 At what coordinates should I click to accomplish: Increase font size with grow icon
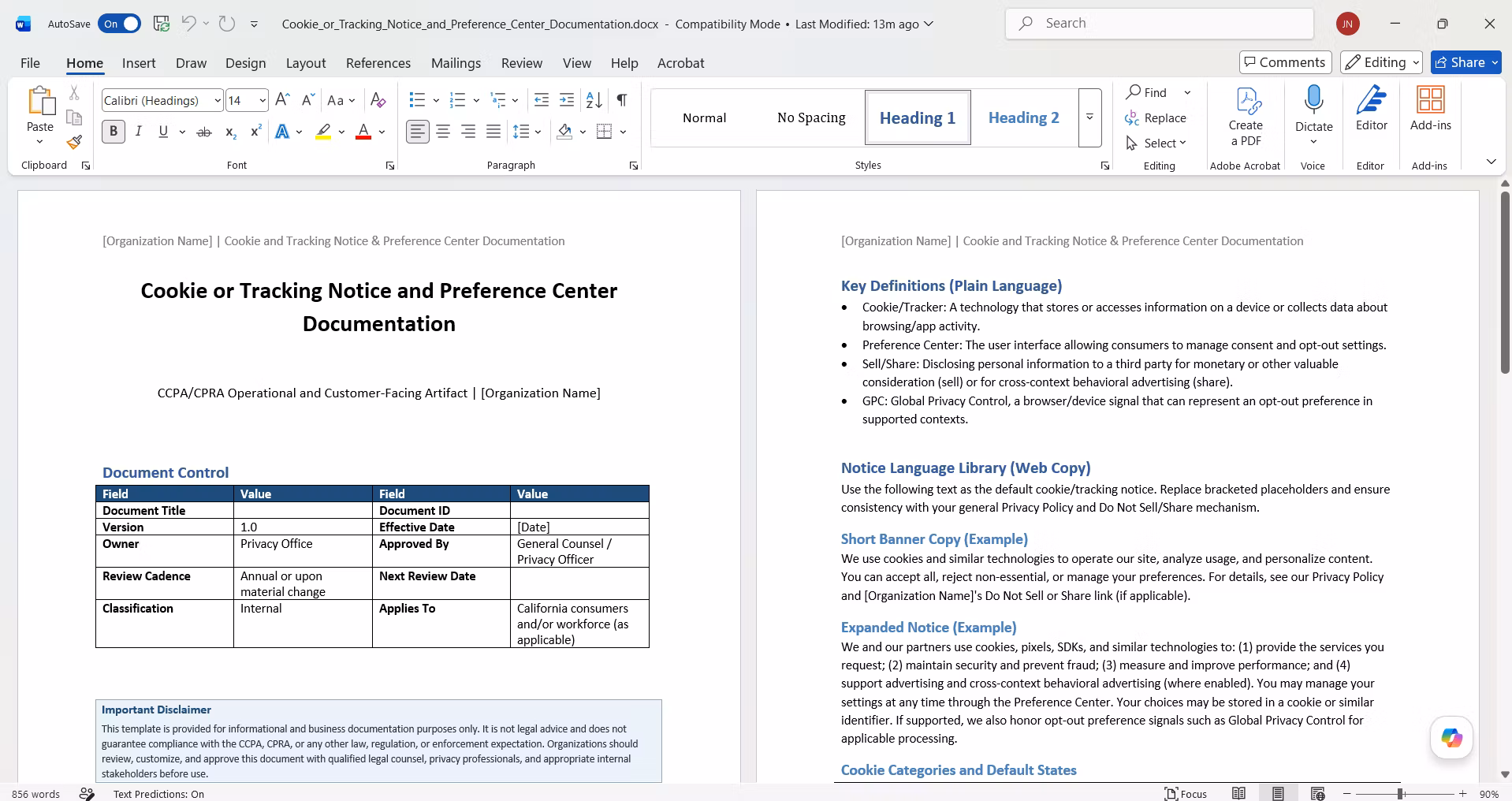click(282, 100)
